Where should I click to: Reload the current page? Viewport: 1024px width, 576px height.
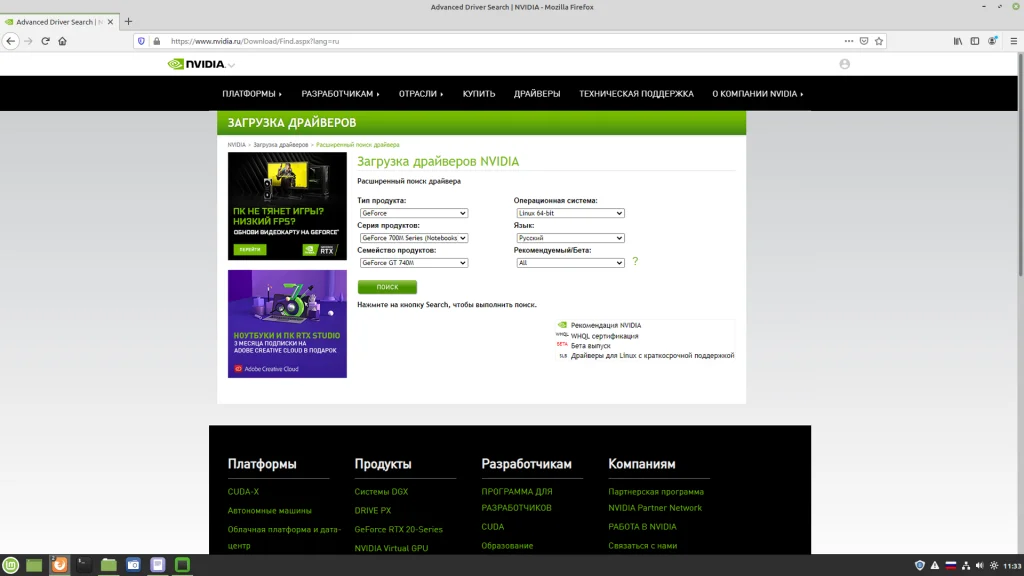(45, 41)
